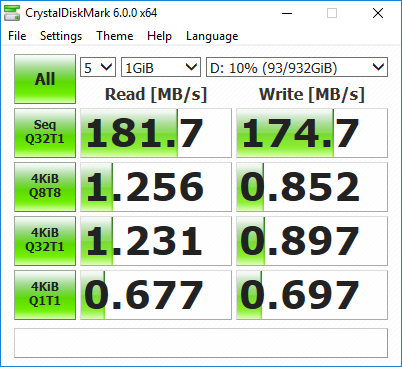
Task: Open the Theme menu
Action: pyautogui.click(x=115, y=36)
